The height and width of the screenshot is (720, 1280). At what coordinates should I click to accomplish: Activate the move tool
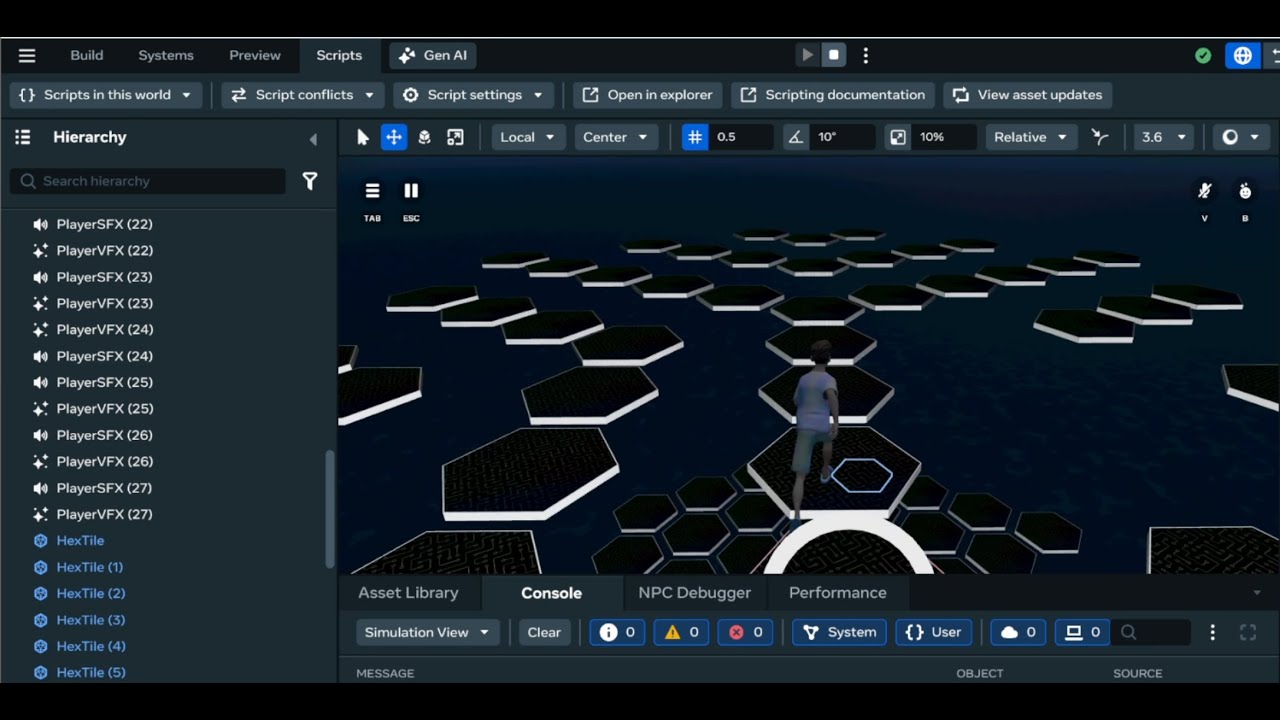point(394,137)
